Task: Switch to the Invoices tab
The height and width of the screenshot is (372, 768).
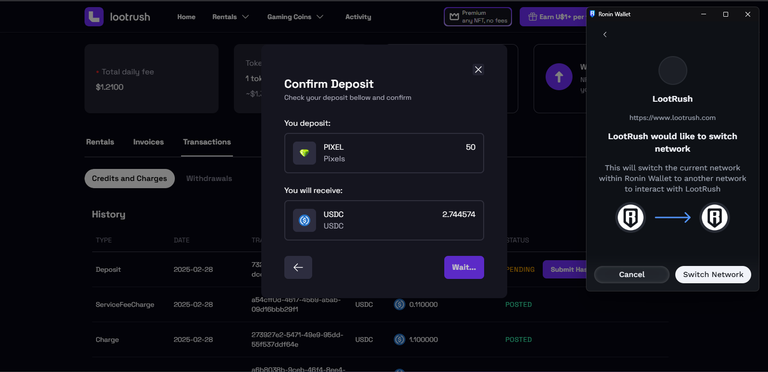Action: coord(148,142)
